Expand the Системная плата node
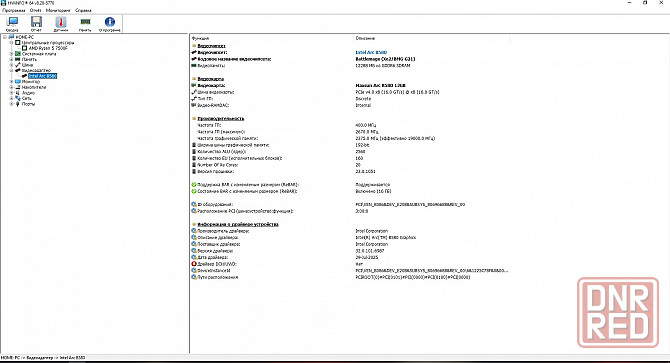670x363 pixels. (12, 54)
